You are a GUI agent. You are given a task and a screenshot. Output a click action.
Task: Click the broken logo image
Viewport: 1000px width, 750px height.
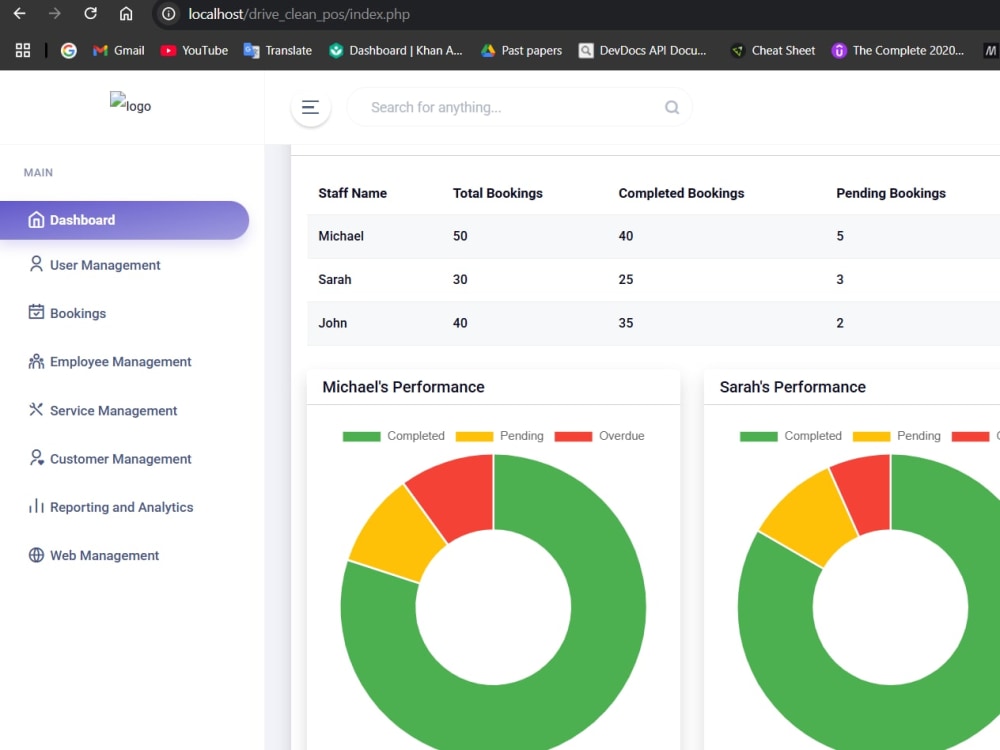[x=130, y=103]
